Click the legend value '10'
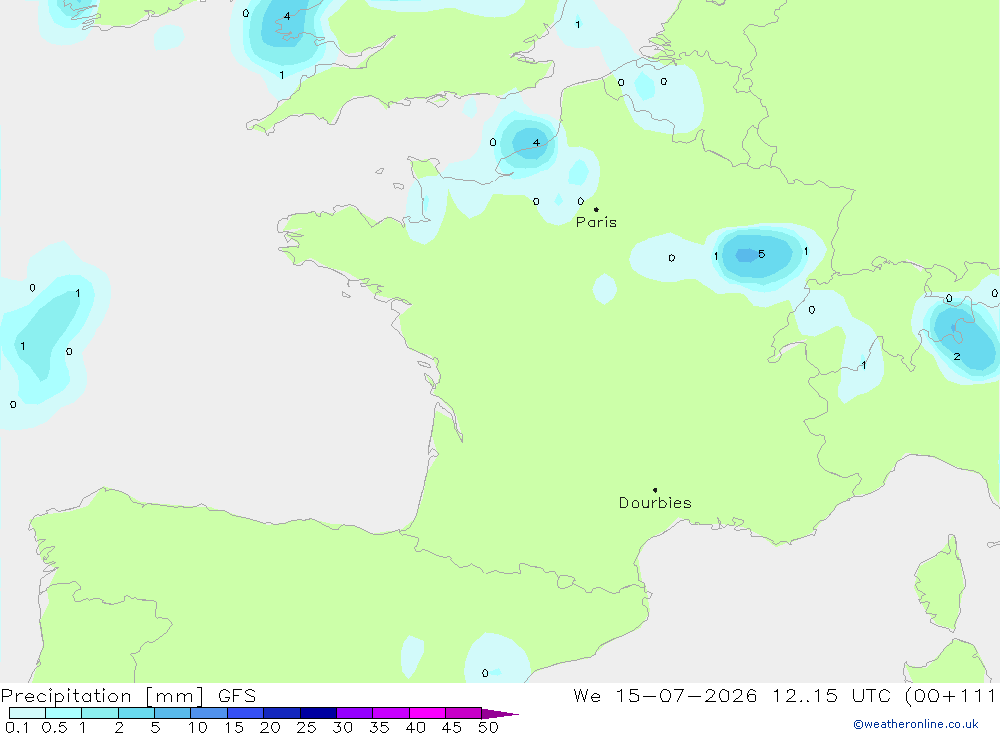The width and height of the screenshot is (1000, 733). click(198, 727)
